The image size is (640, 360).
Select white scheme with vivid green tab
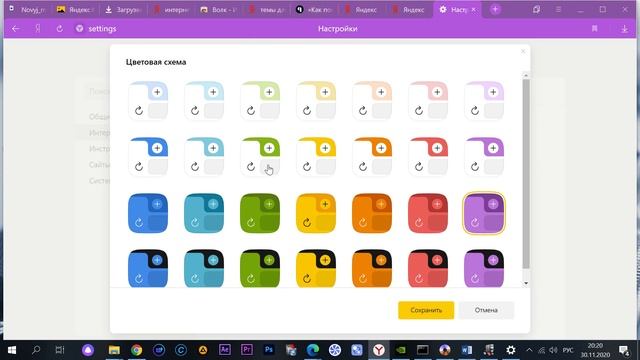click(x=260, y=157)
